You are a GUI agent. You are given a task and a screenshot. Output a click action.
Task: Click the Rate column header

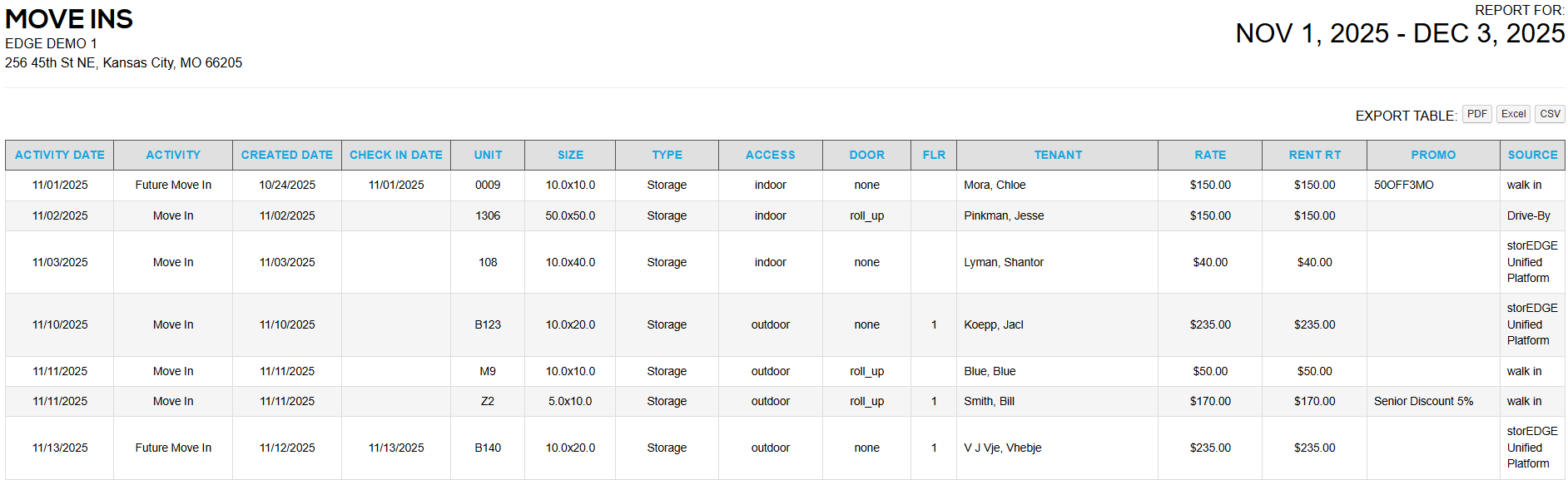[x=1210, y=155]
